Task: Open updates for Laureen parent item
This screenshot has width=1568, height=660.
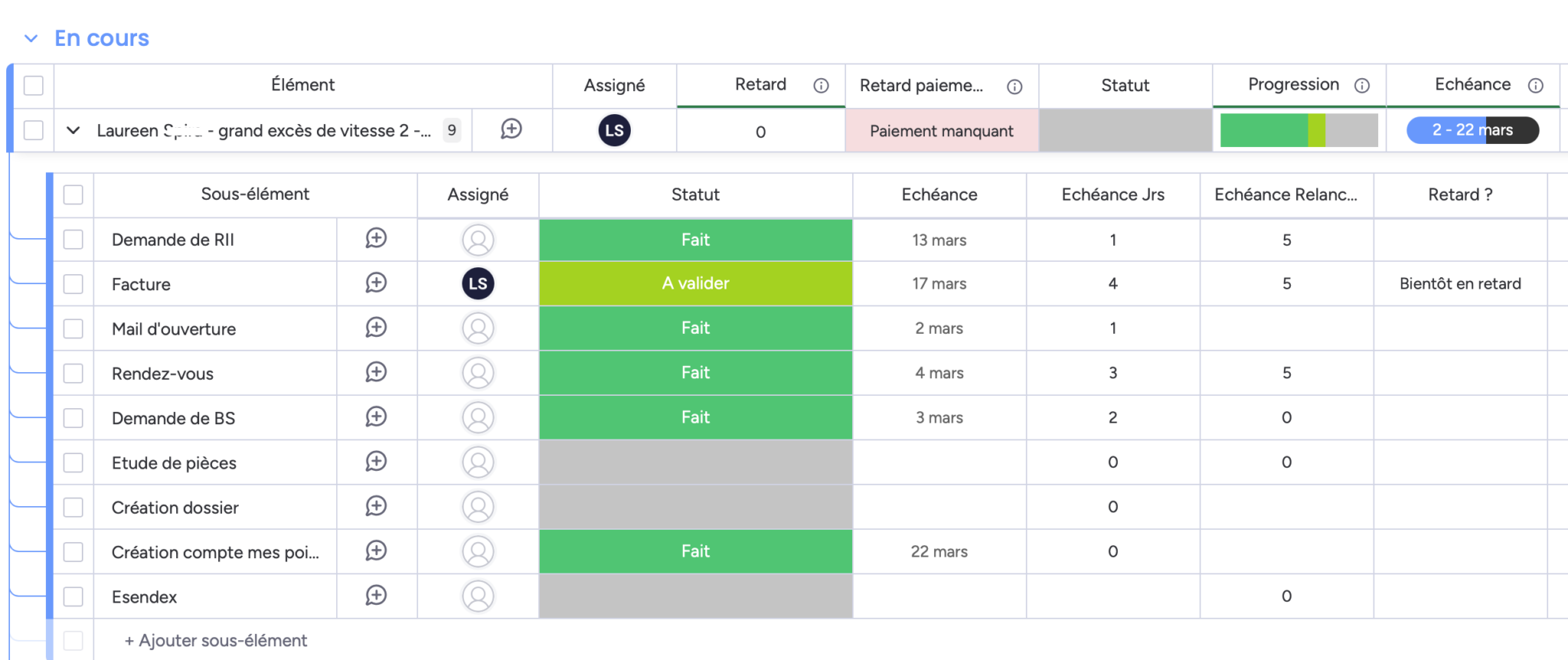Action: tap(511, 129)
